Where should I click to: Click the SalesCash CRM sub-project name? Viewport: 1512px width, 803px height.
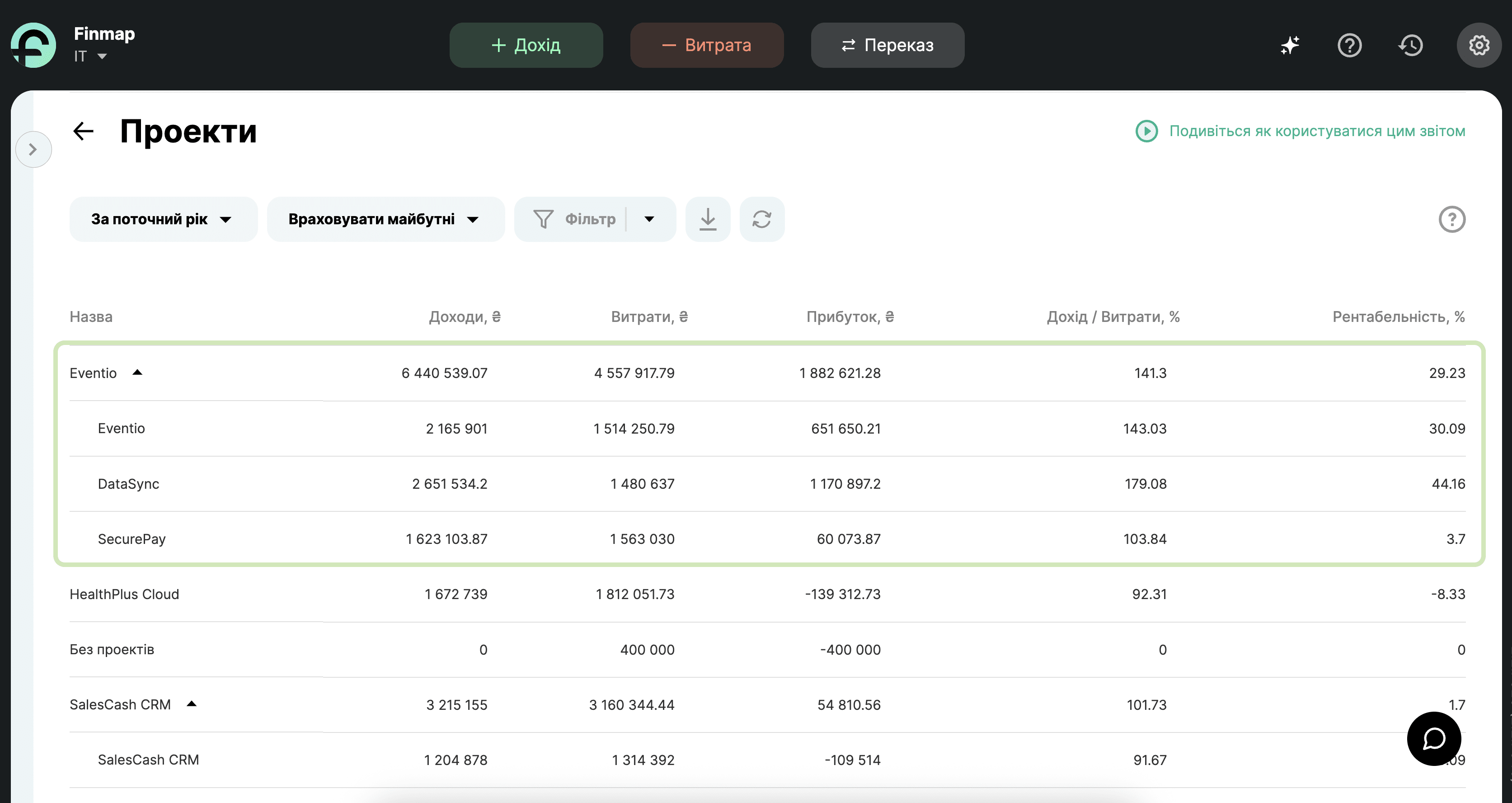point(148,760)
